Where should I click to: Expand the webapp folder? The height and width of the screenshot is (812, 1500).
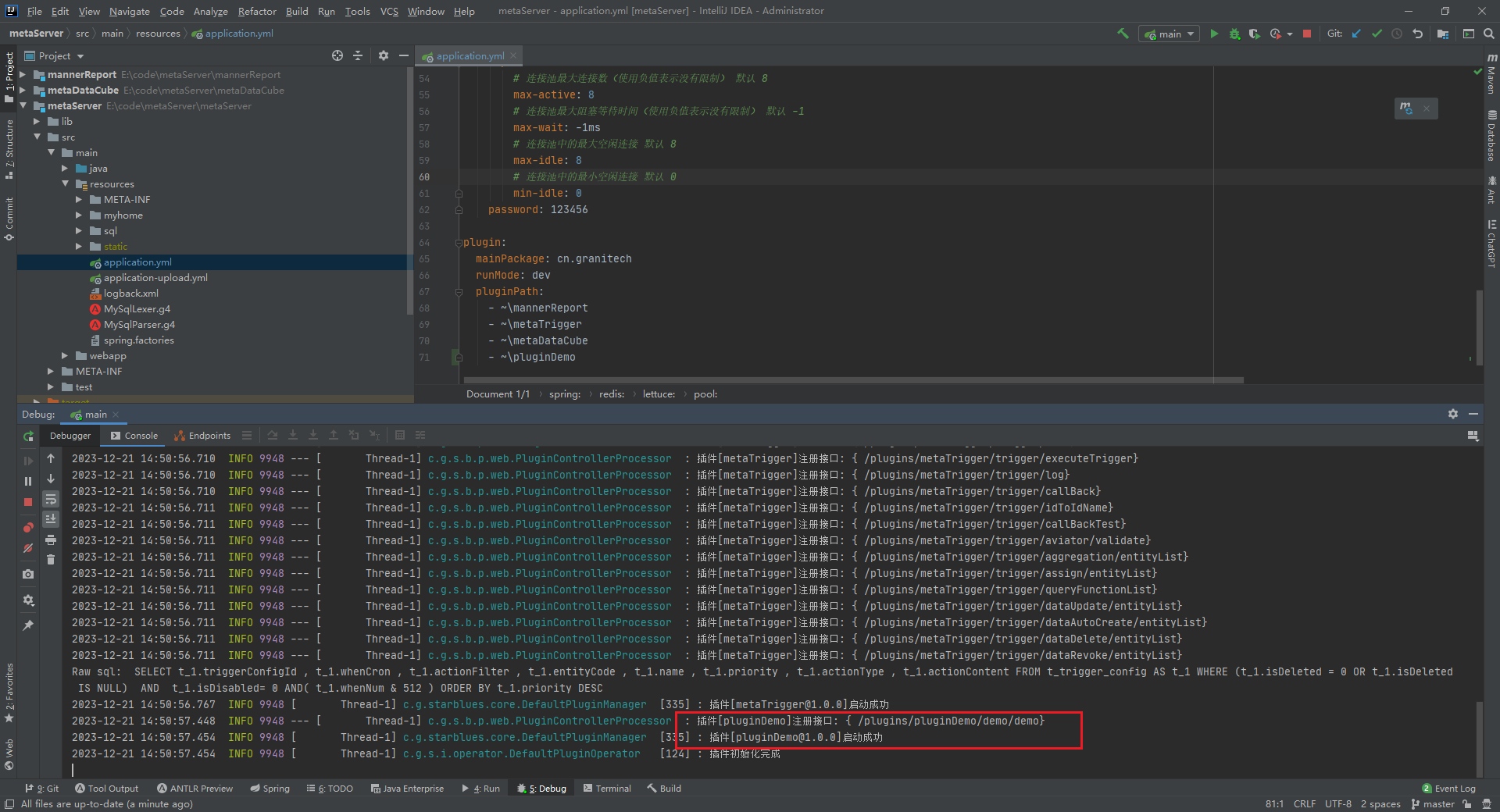pyautogui.click(x=65, y=356)
